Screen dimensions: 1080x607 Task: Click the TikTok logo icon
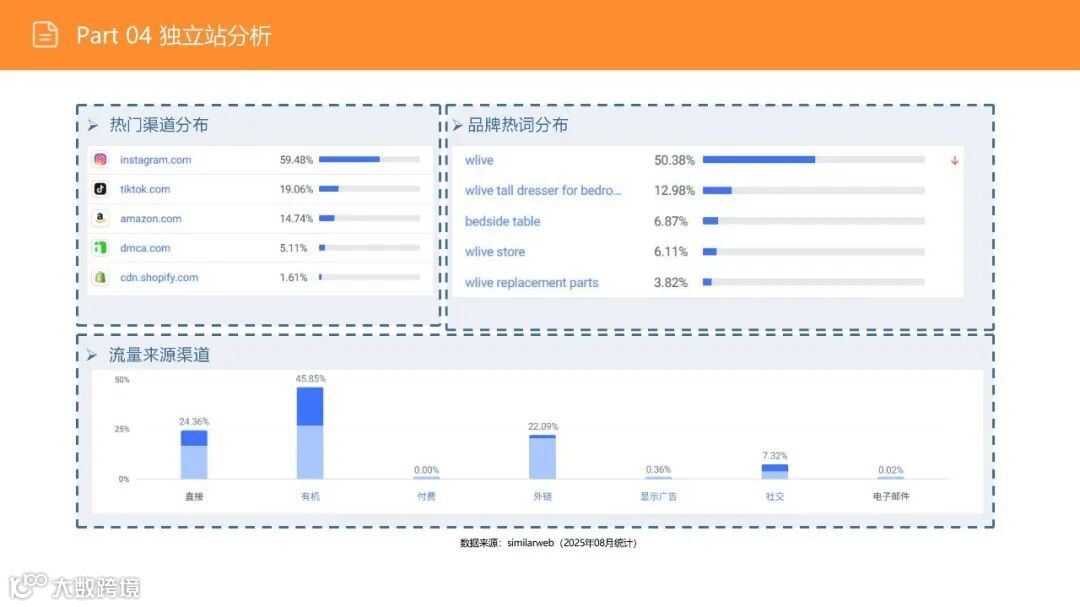tap(101, 189)
